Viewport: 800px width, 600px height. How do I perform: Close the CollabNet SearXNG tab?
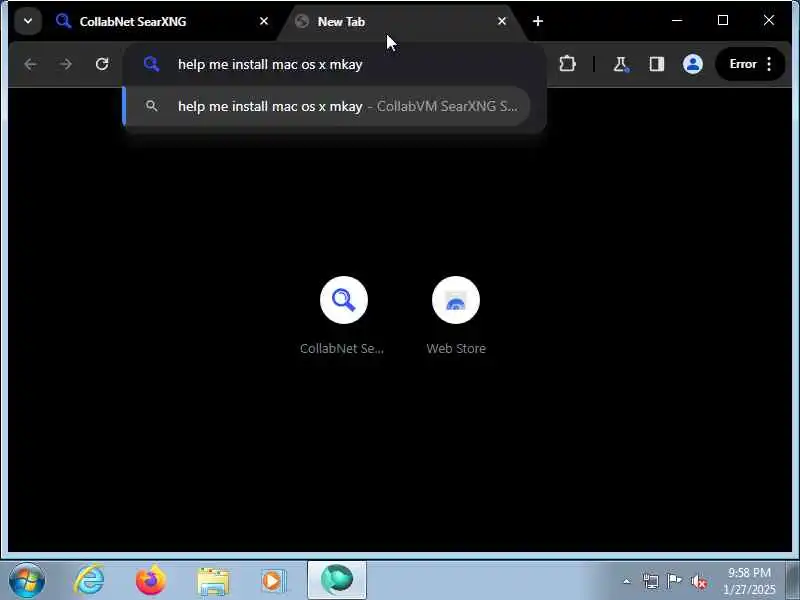coord(264,21)
